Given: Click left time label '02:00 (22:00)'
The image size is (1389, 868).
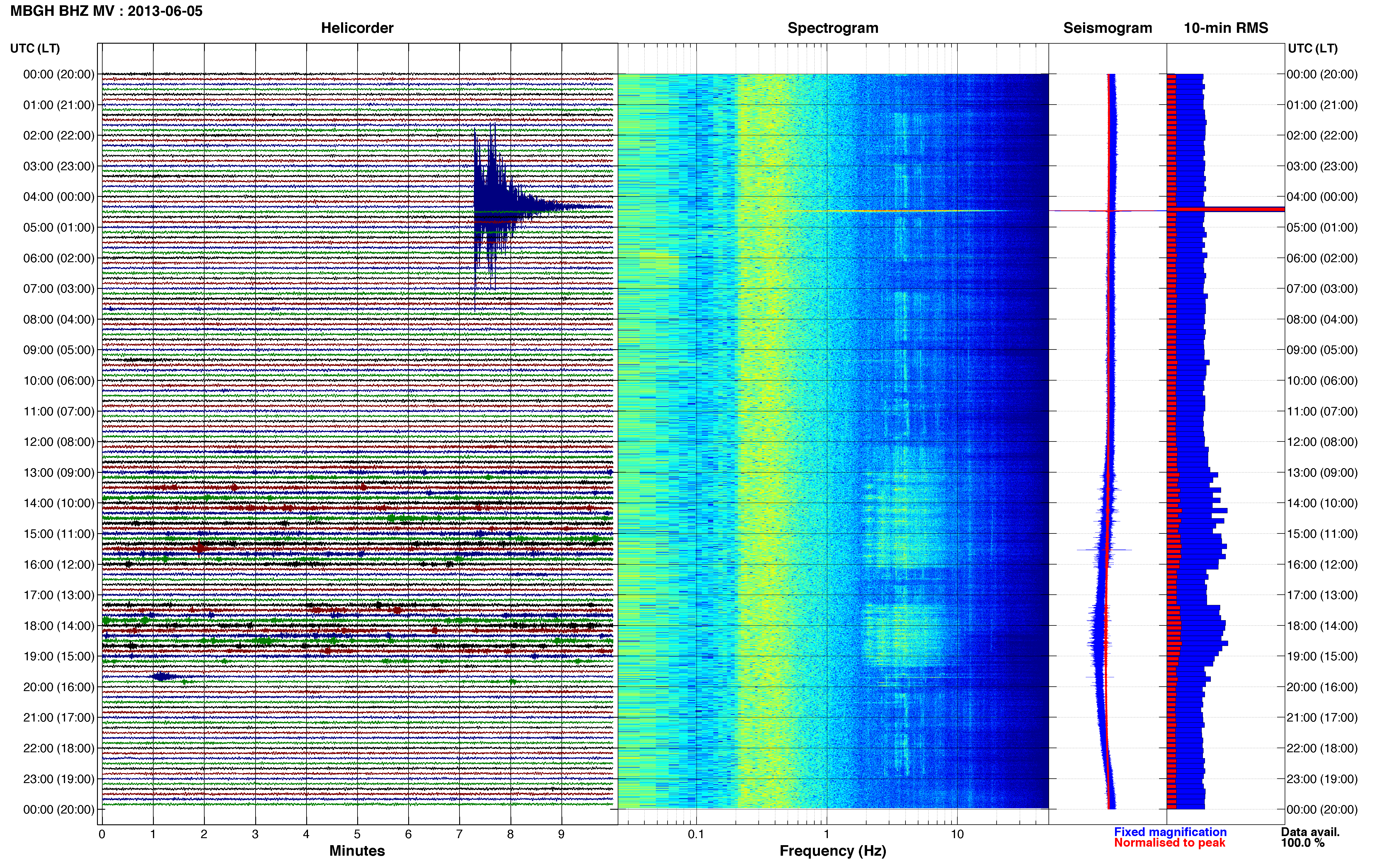Looking at the screenshot, I should pyautogui.click(x=59, y=135).
